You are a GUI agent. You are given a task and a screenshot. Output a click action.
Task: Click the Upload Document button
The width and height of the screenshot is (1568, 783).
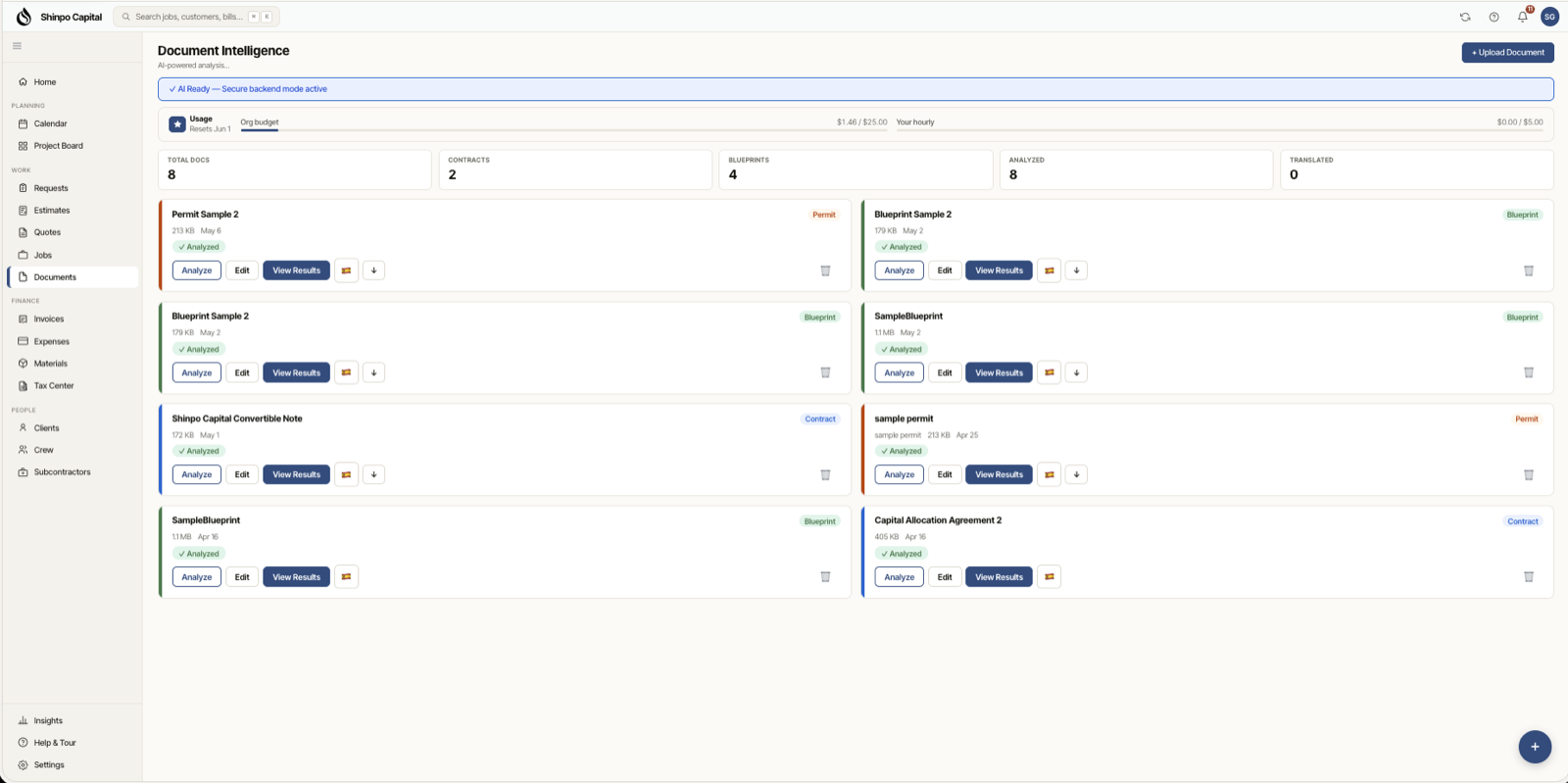click(1507, 53)
